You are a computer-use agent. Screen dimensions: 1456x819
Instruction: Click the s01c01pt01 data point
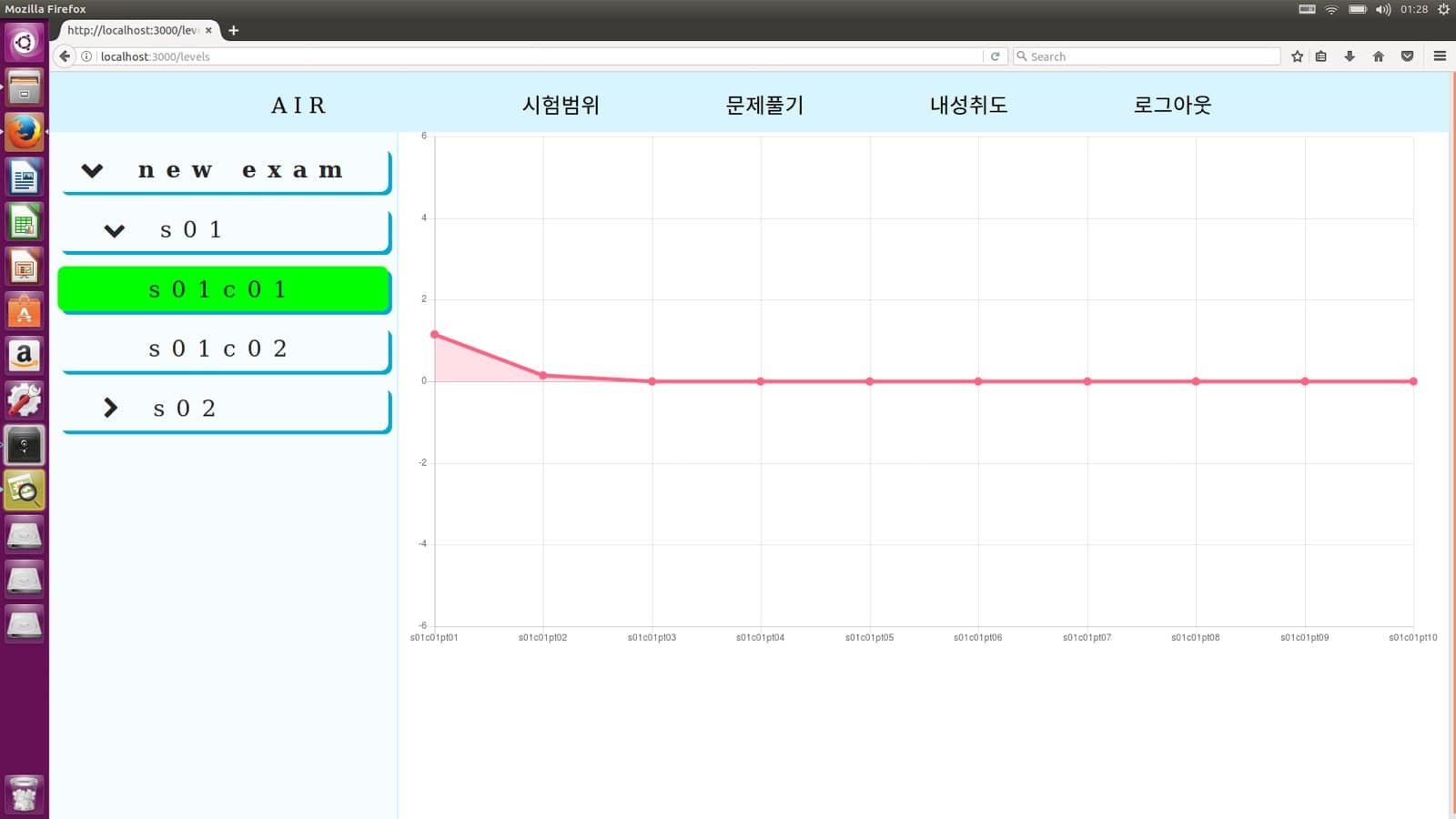[x=435, y=335]
